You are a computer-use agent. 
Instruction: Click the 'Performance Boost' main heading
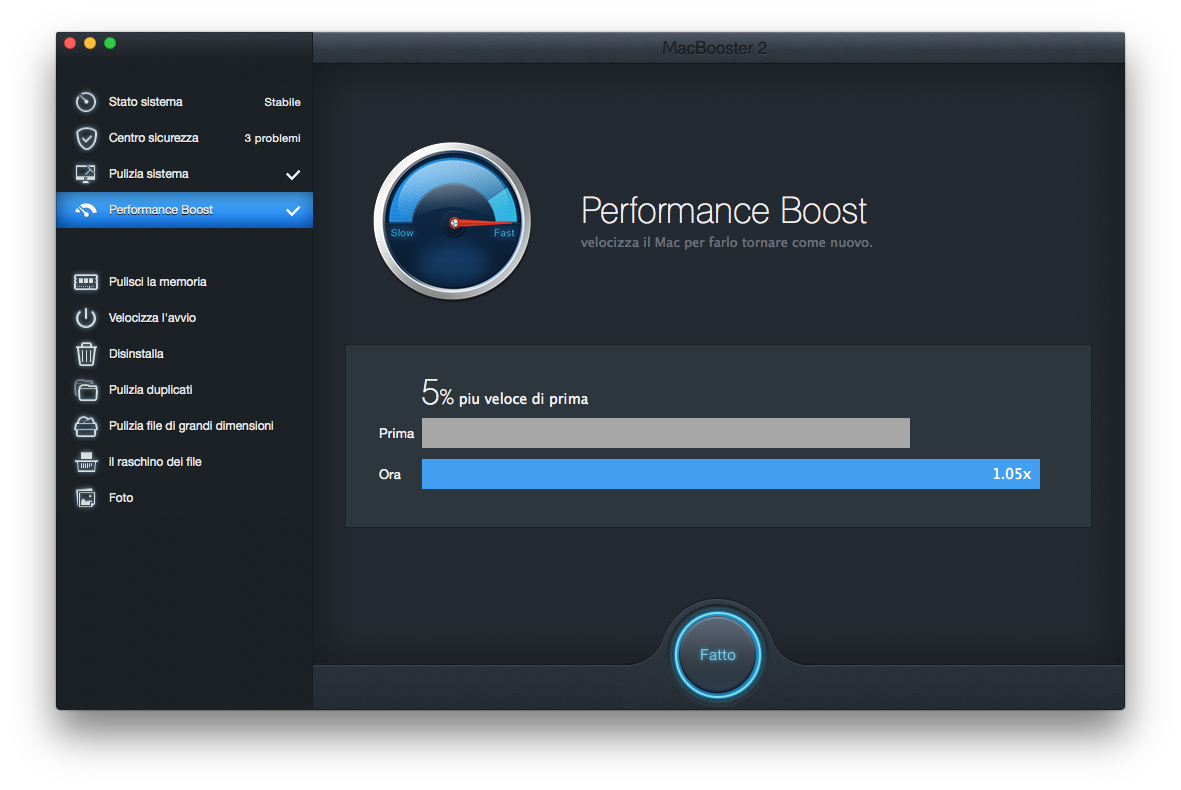(724, 210)
